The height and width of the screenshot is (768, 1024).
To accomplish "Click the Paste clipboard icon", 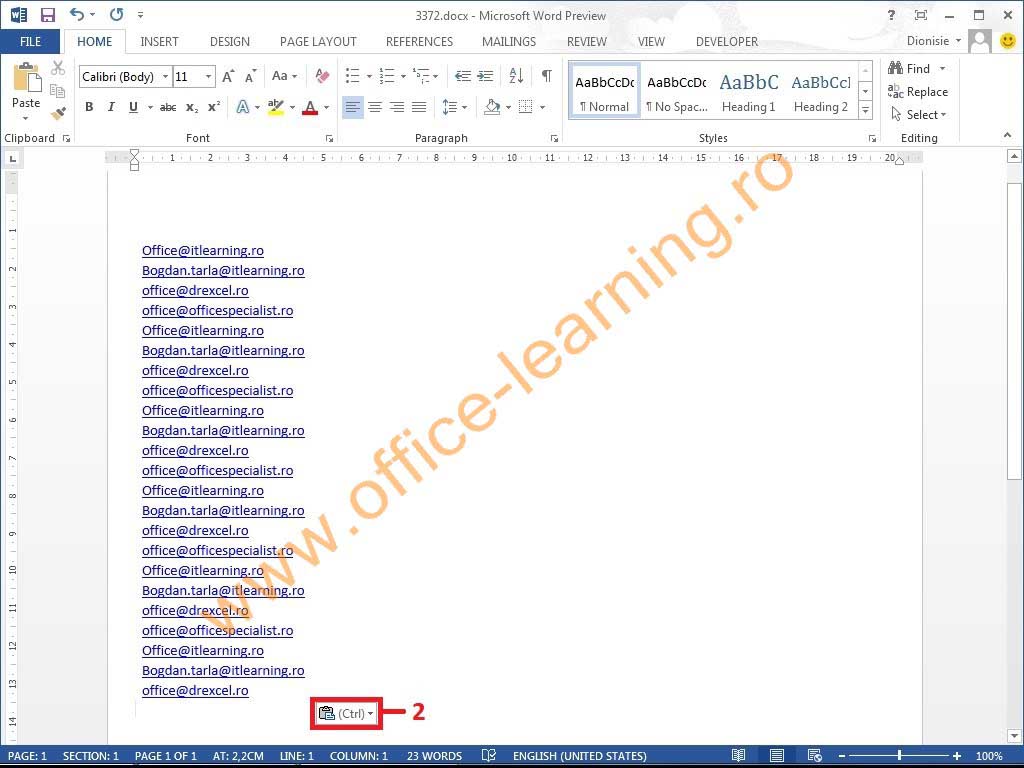I will [27, 78].
